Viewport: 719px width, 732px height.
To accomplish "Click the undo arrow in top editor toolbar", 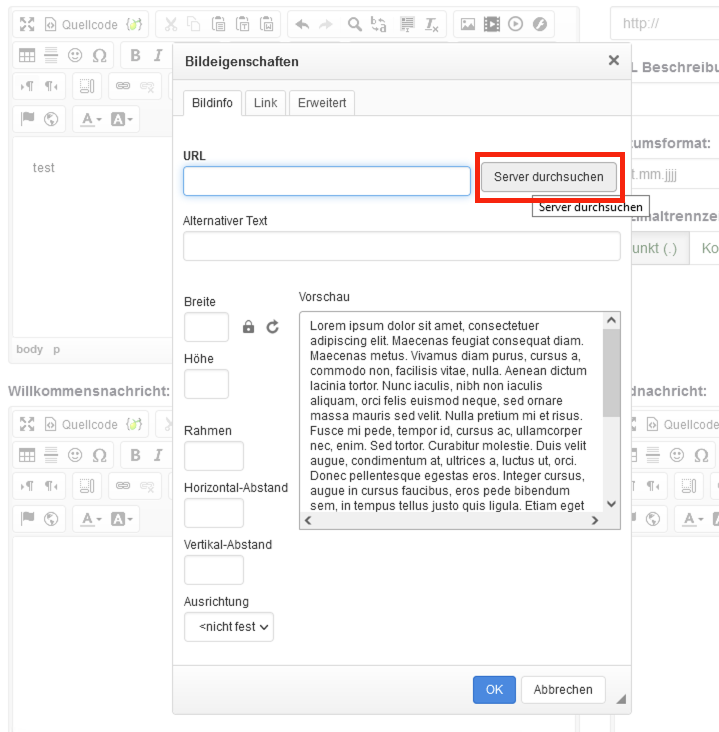I will [303, 24].
